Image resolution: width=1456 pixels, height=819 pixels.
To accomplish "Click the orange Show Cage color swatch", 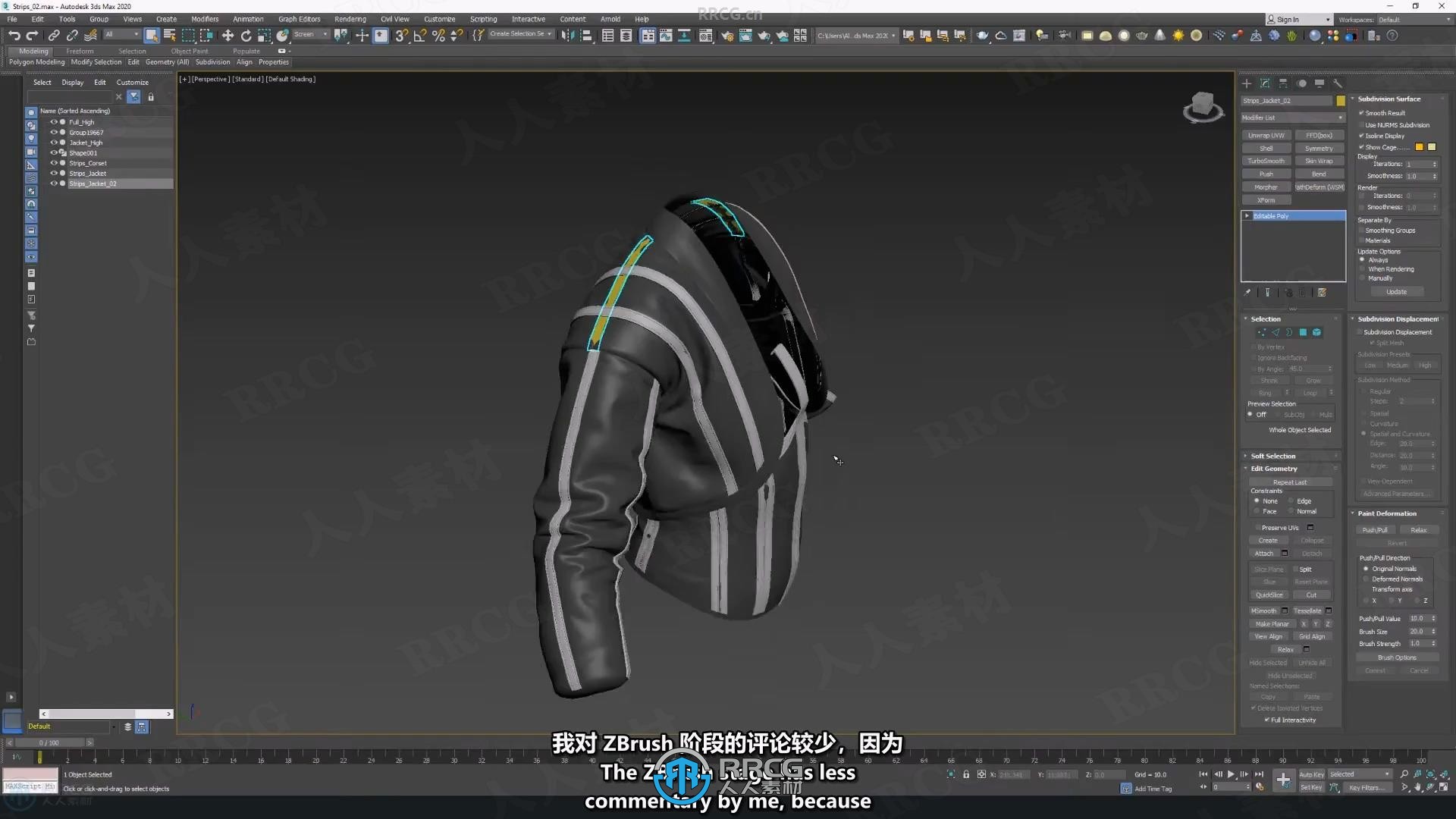I will (x=1419, y=147).
